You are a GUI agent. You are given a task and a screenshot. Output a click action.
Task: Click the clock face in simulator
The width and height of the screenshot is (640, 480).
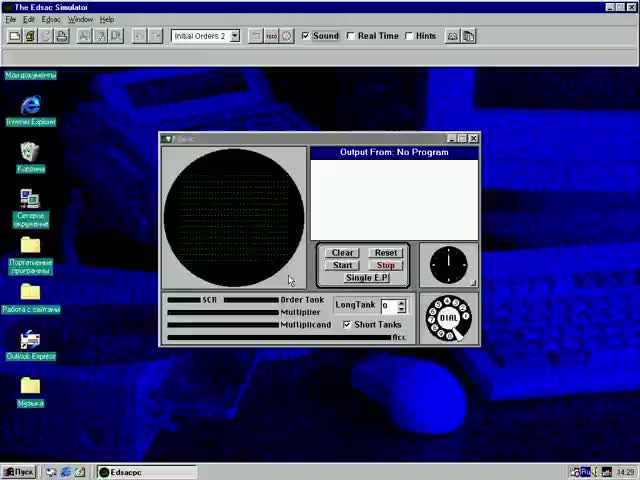pos(448,264)
